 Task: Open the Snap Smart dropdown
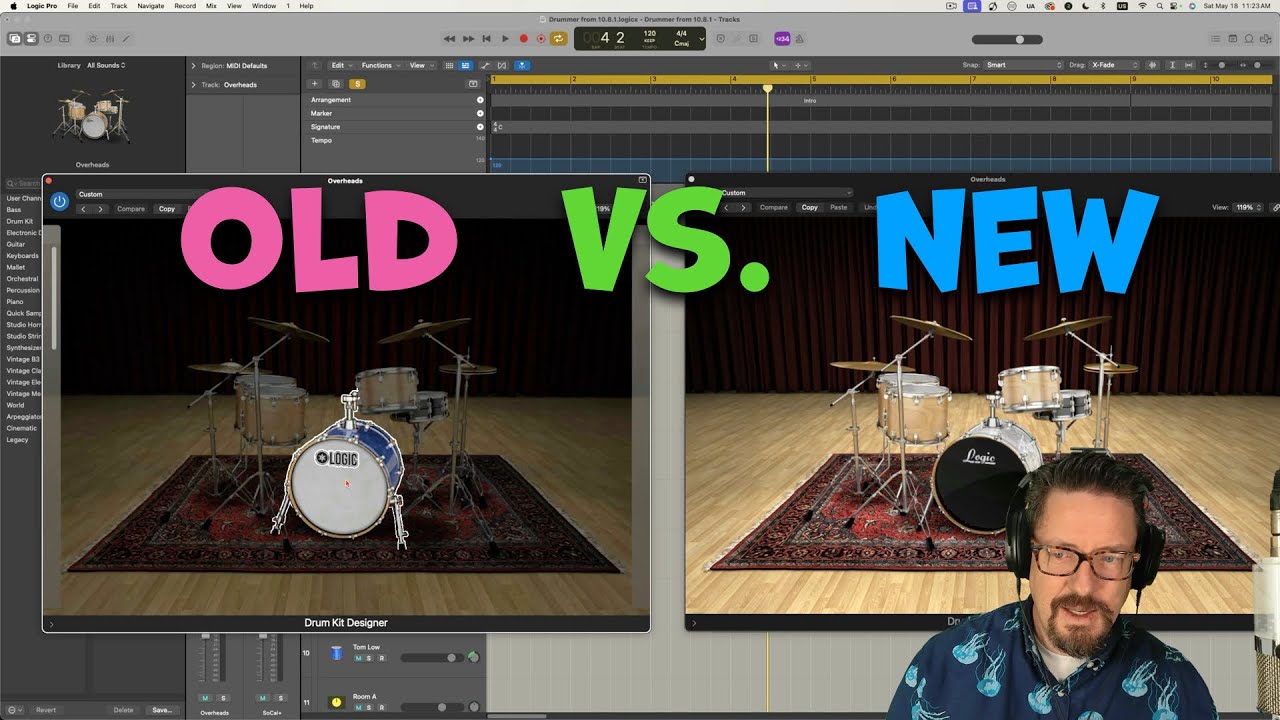(x=1023, y=65)
